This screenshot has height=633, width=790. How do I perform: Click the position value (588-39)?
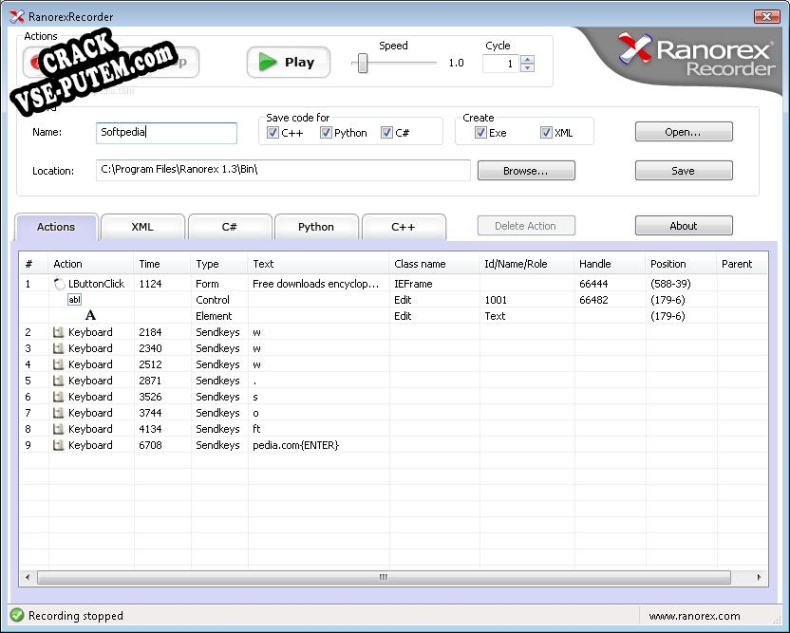(671, 284)
